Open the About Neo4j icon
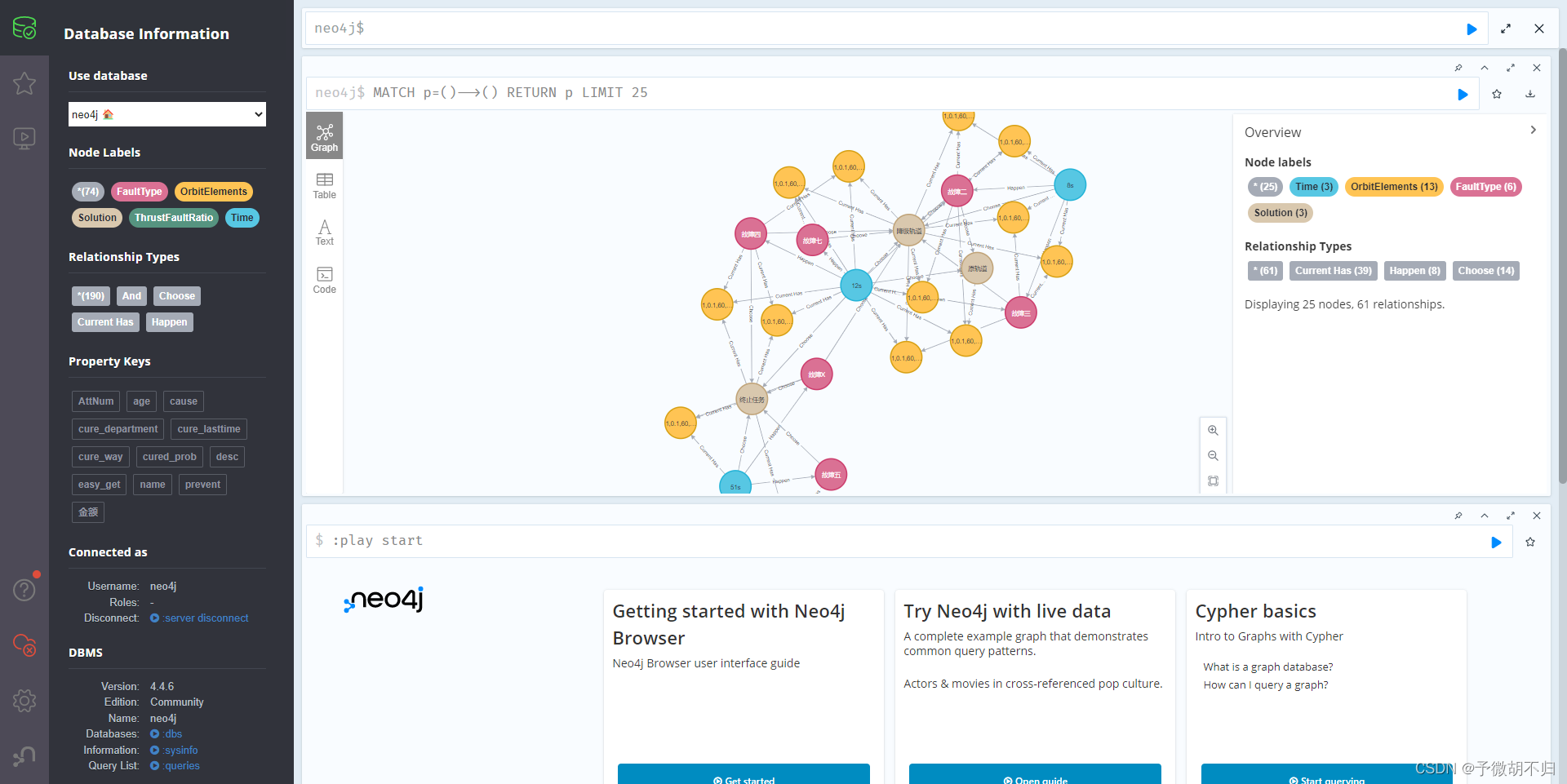 24,756
